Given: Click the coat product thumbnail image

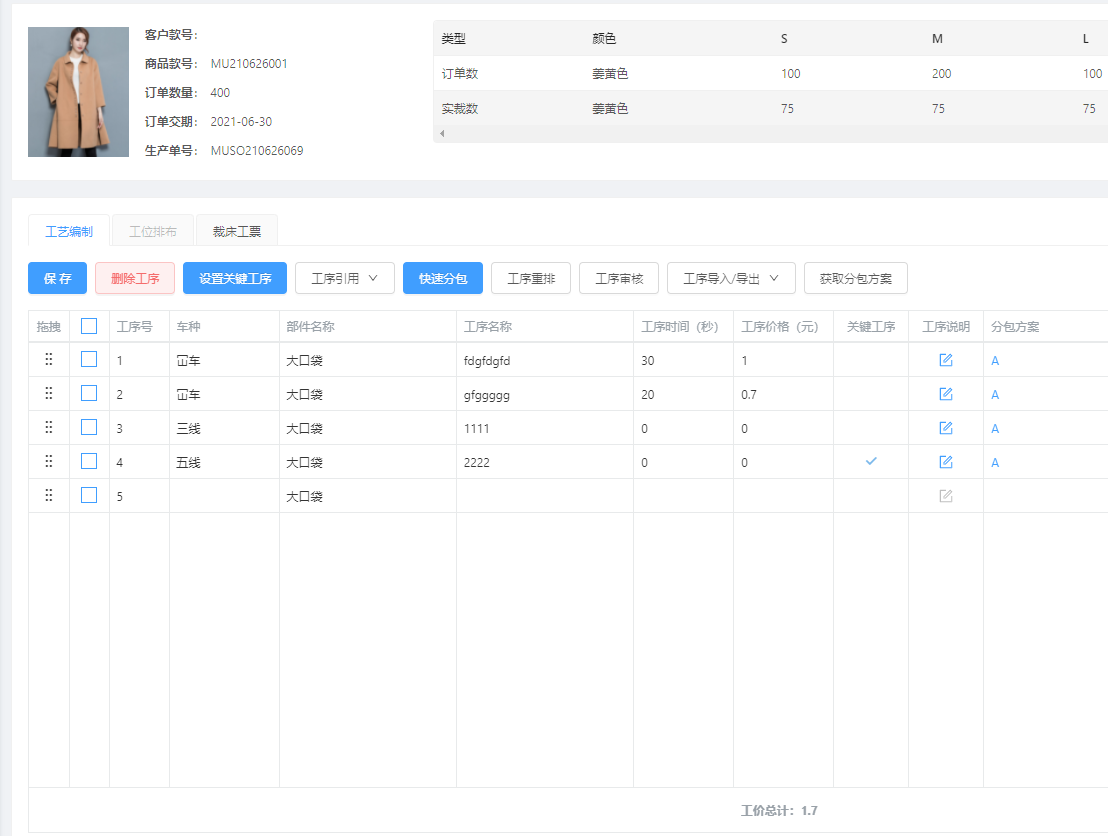Looking at the screenshot, I should pyautogui.click(x=78, y=92).
